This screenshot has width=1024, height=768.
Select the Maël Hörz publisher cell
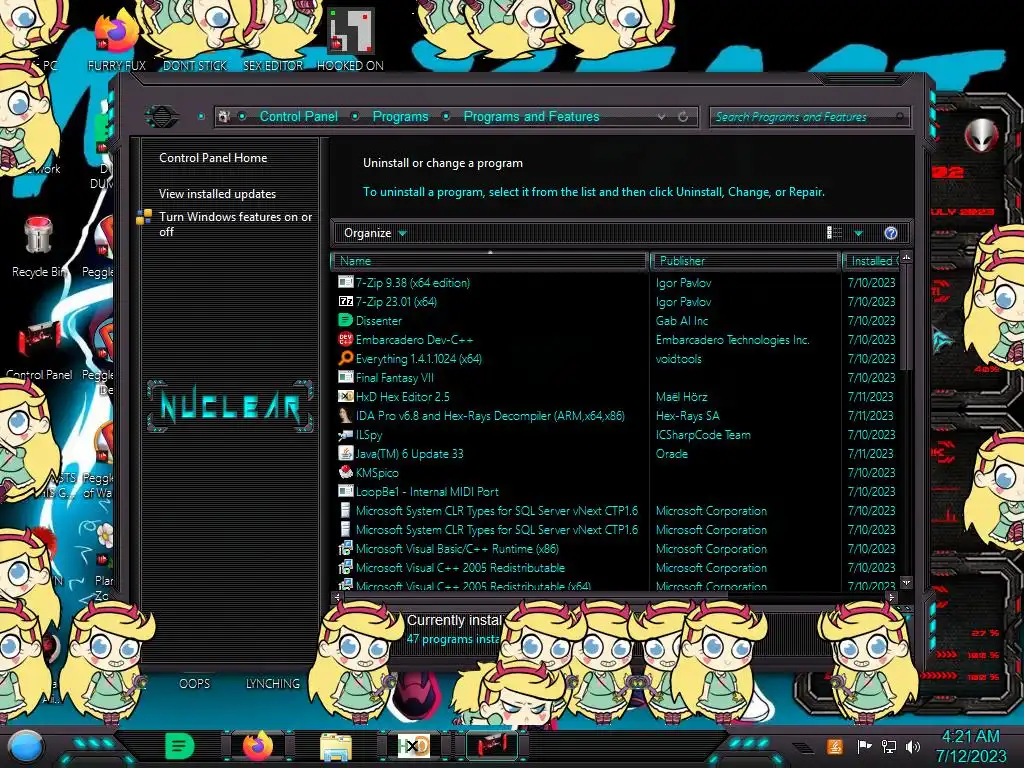681,396
